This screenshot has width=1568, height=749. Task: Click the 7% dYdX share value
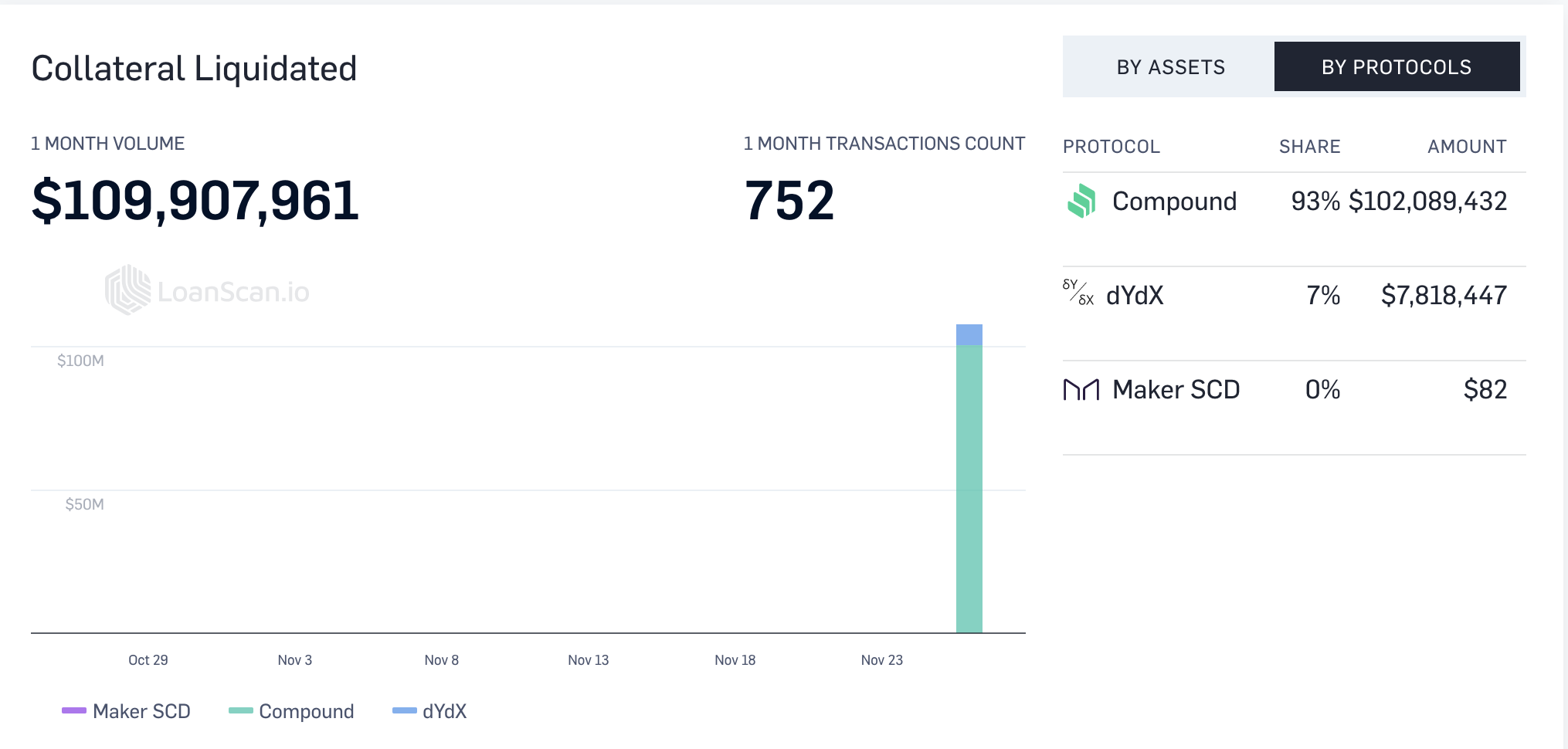pyautogui.click(x=1323, y=295)
